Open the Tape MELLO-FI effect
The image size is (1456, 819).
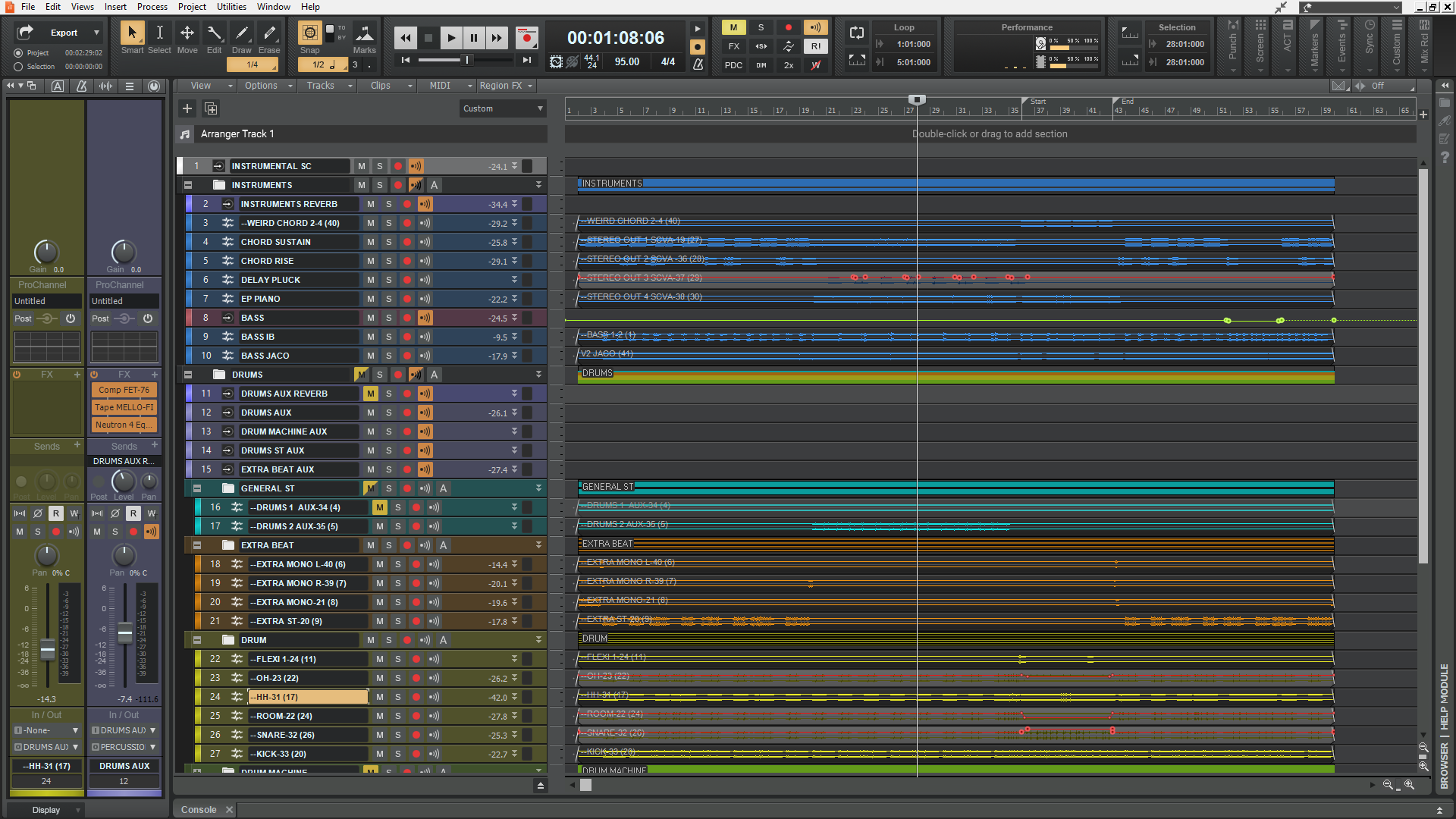[124, 407]
